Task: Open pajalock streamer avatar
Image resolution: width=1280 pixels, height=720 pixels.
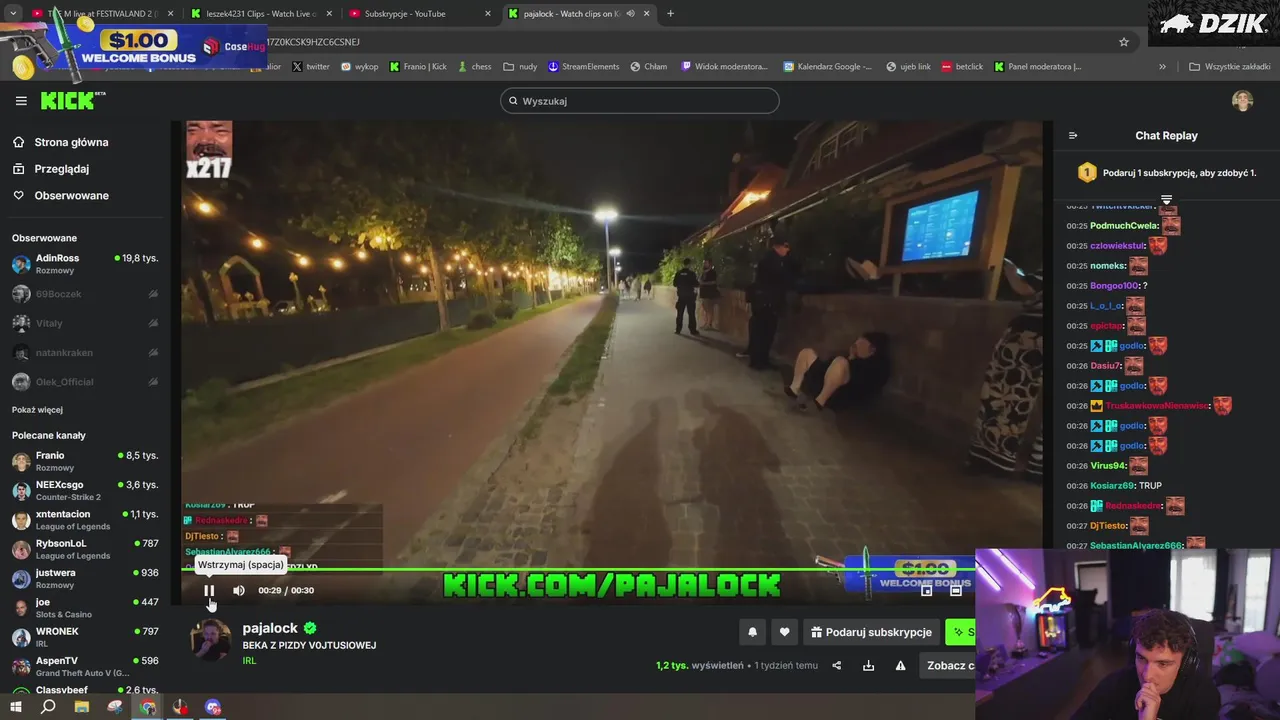Action: 211,640
